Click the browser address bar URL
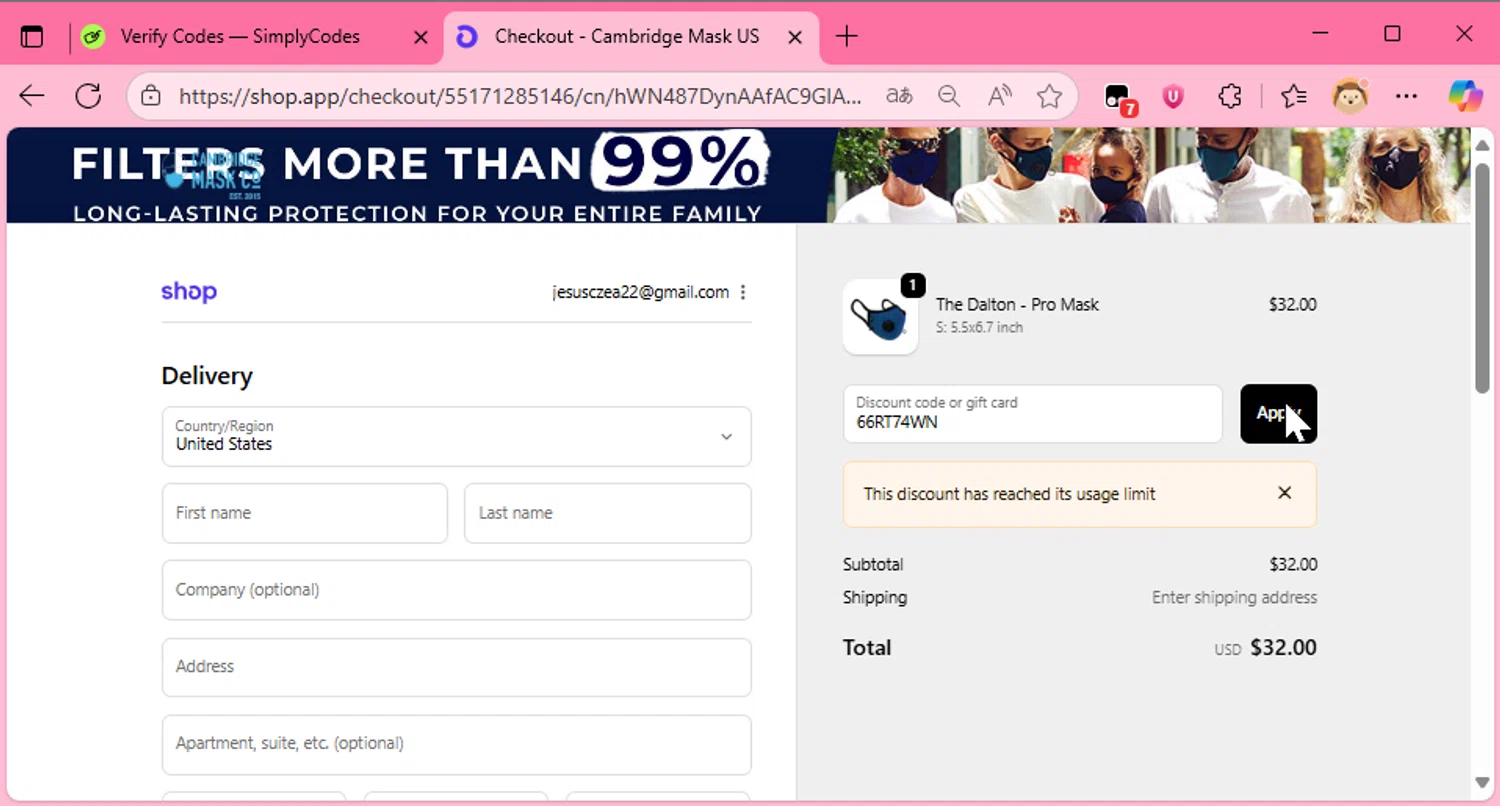Screen dimensions: 1500x806 pyautogui.click(x=520, y=96)
